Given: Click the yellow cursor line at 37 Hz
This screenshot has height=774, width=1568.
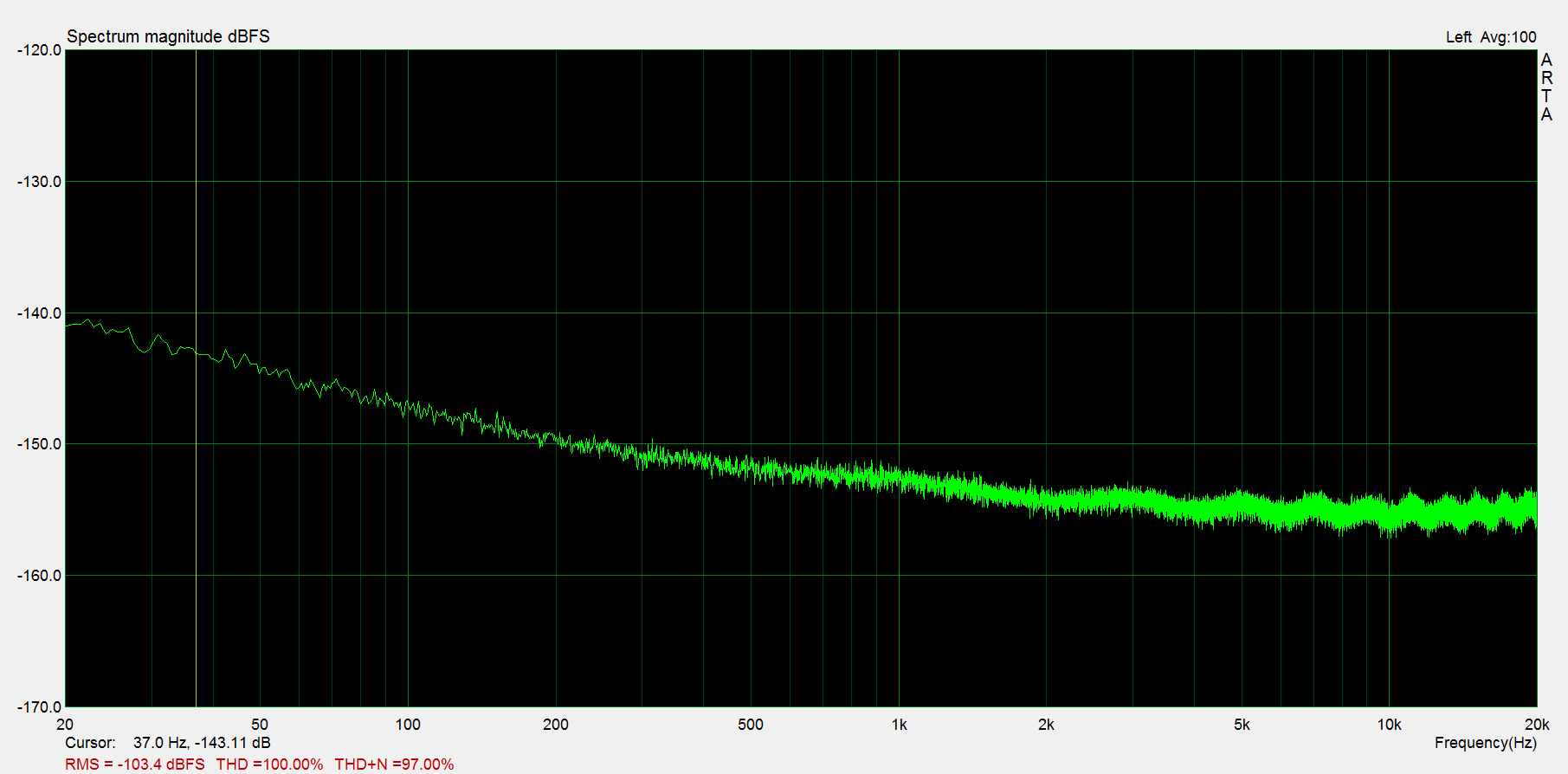Looking at the screenshot, I should [196, 378].
